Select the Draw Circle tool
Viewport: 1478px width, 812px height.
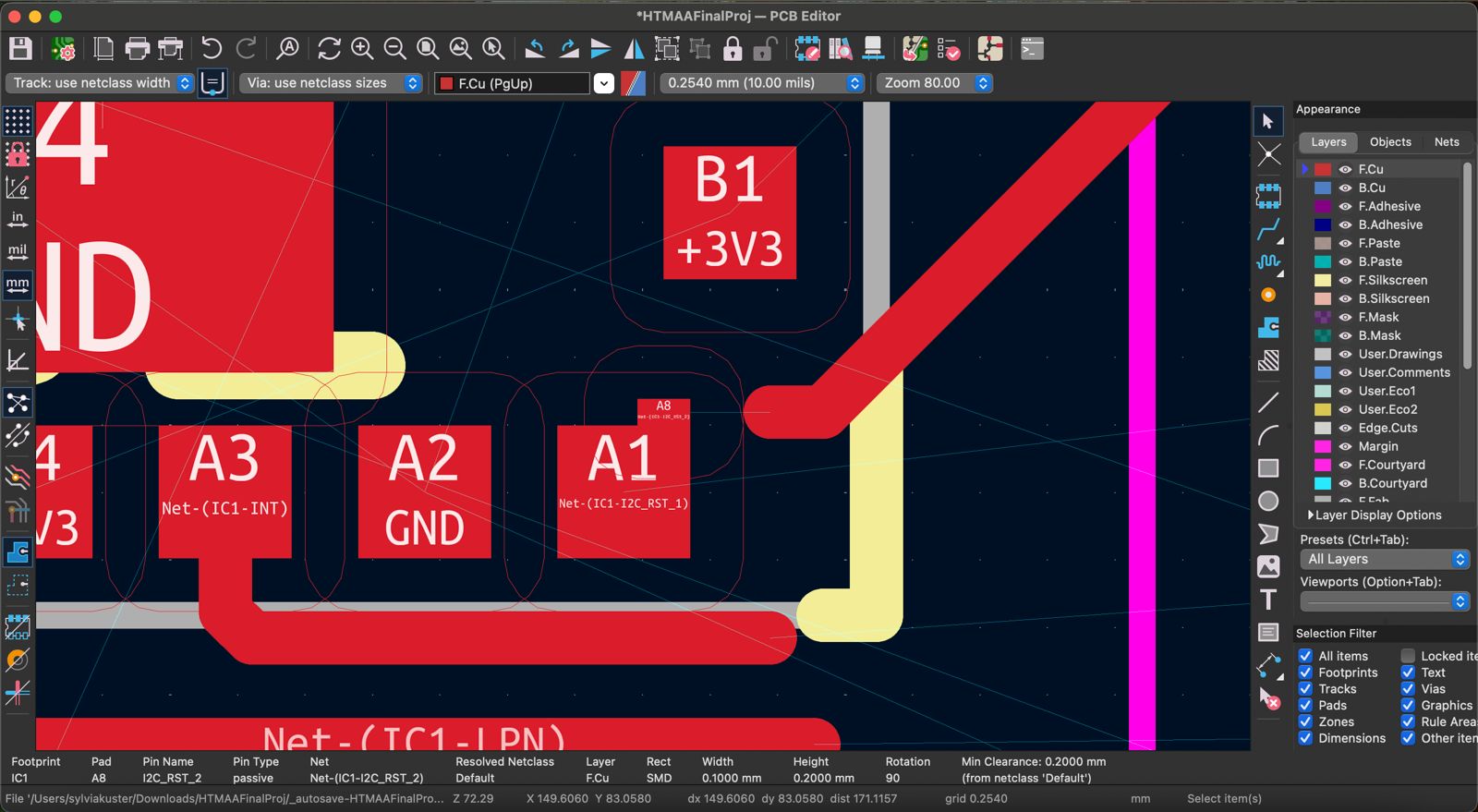(1268, 501)
